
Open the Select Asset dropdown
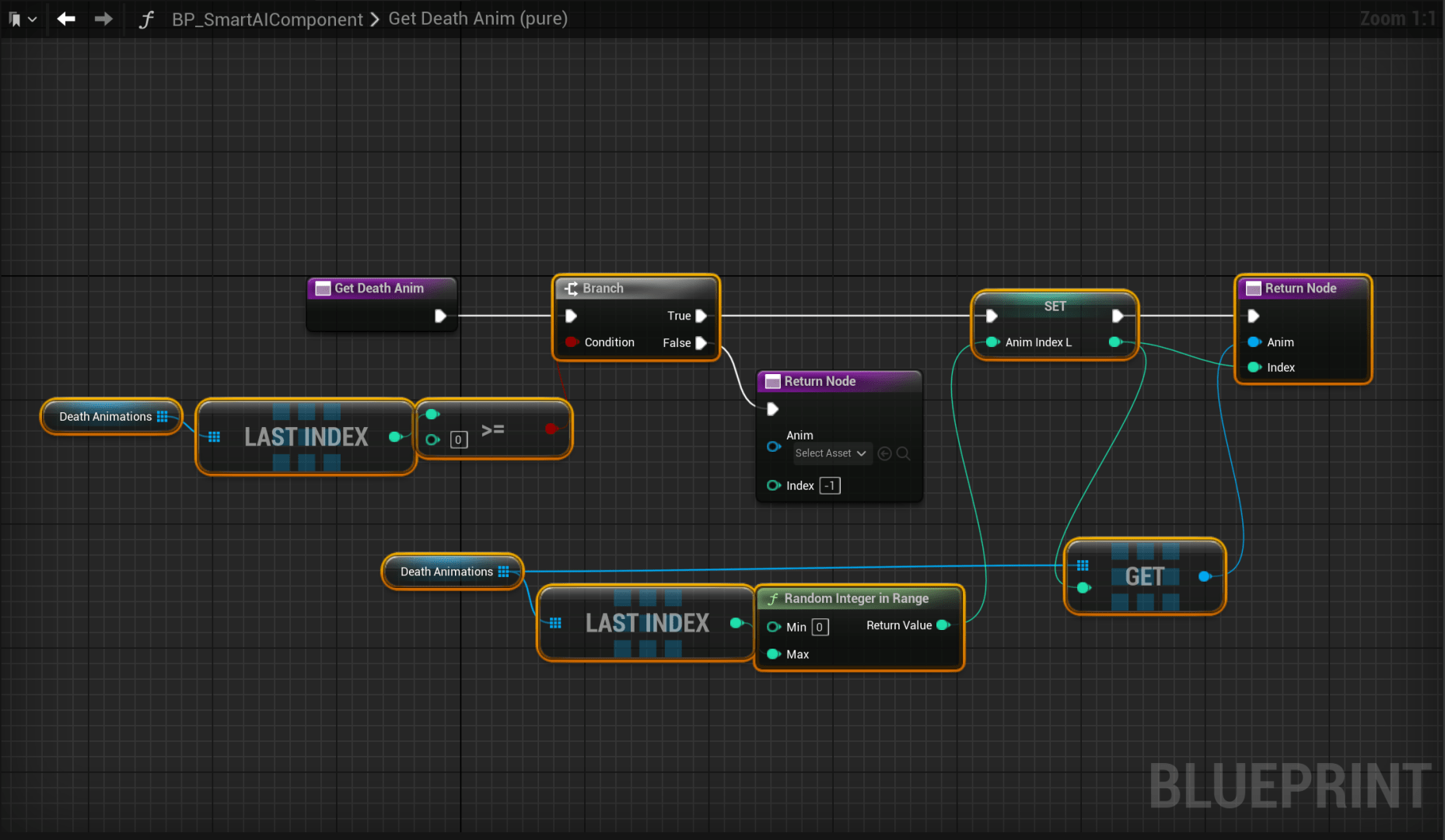830,453
